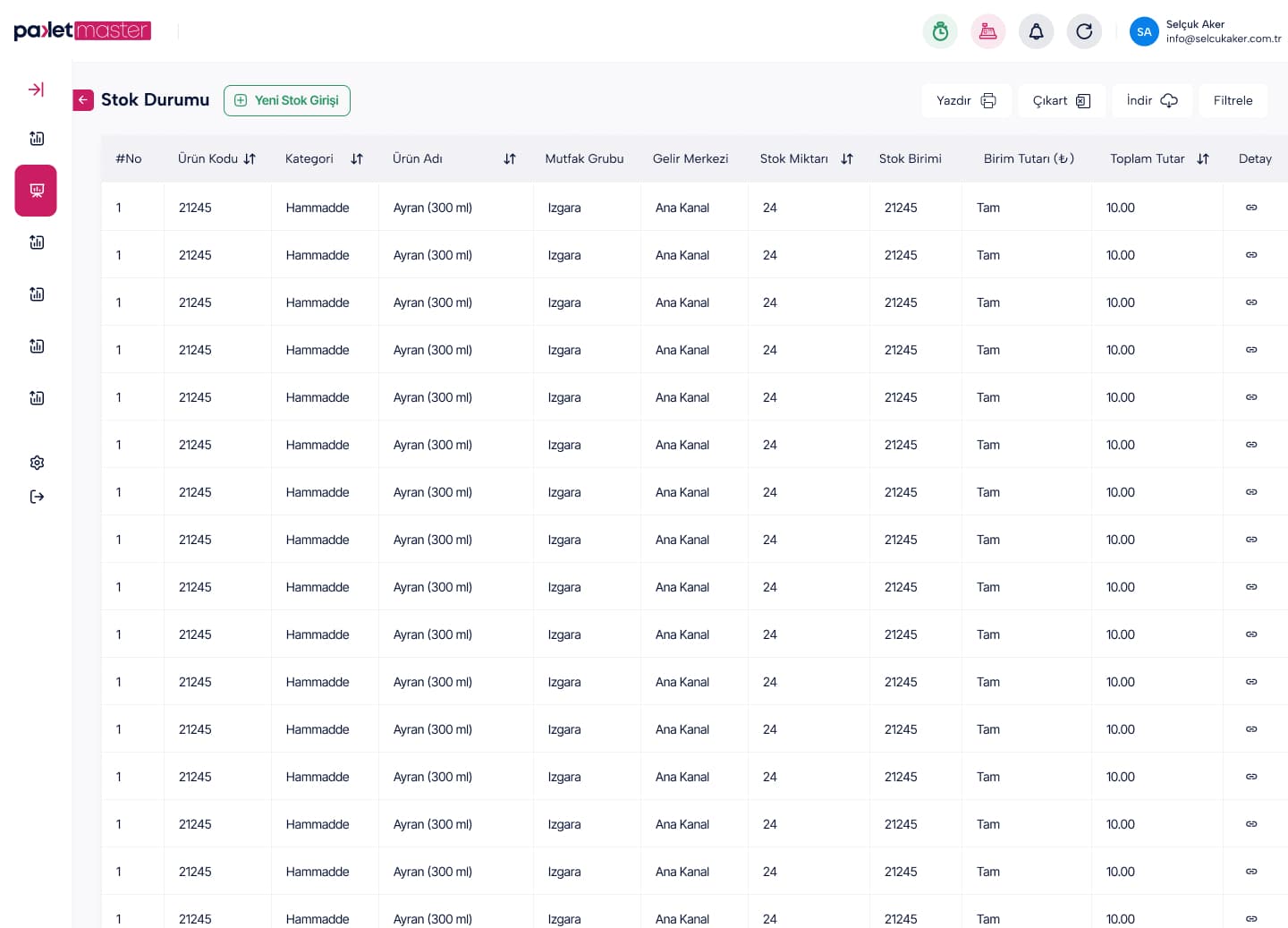Viewport: 1288px width, 928px height.
Task: Click the Mutfak Grubu column header
Action: pyautogui.click(x=584, y=158)
